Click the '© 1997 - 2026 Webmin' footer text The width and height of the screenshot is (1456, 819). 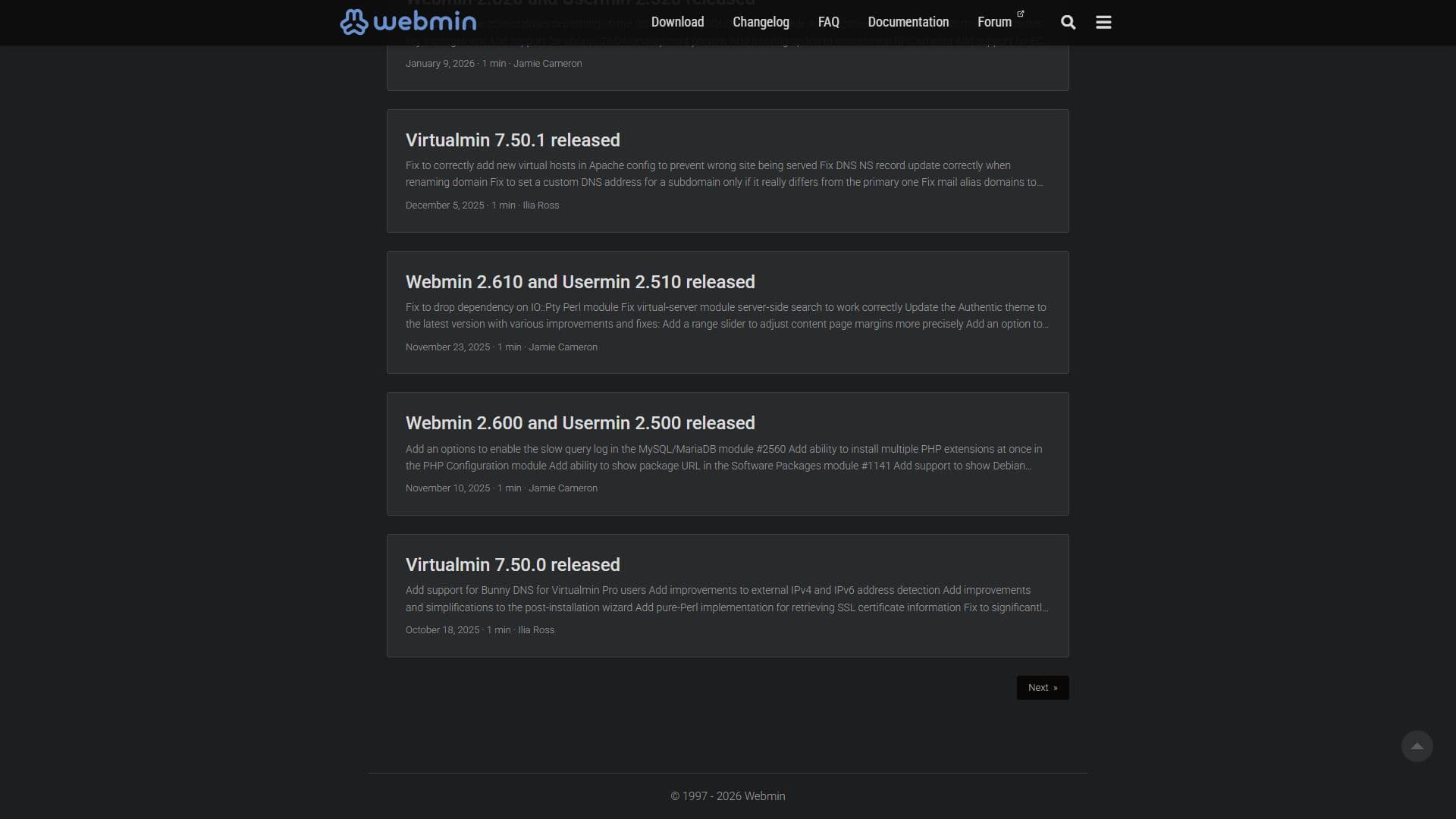pos(728,796)
